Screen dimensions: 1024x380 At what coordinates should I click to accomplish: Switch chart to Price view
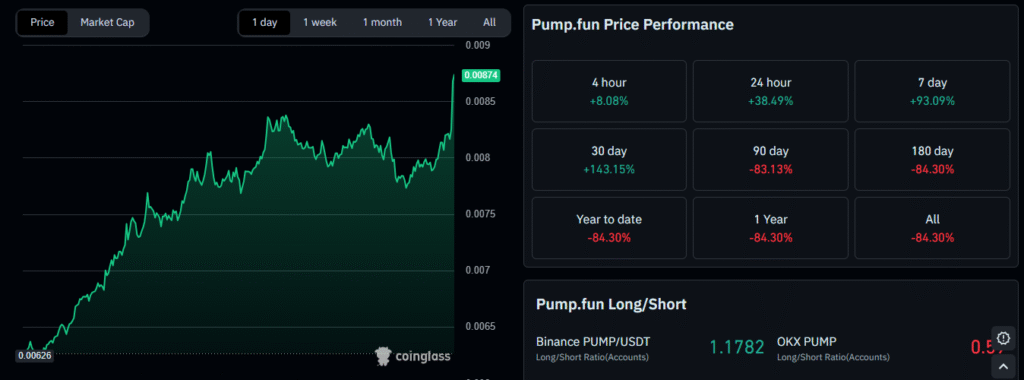pyautogui.click(x=42, y=23)
